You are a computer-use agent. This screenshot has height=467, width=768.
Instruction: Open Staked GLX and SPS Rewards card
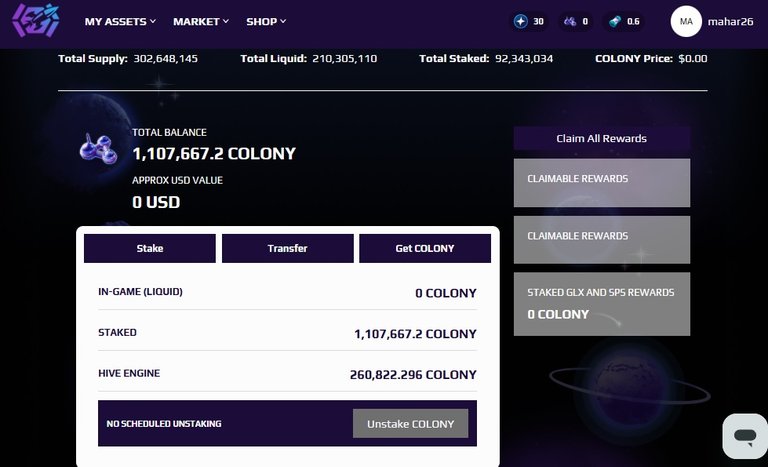(x=602, y=304)
